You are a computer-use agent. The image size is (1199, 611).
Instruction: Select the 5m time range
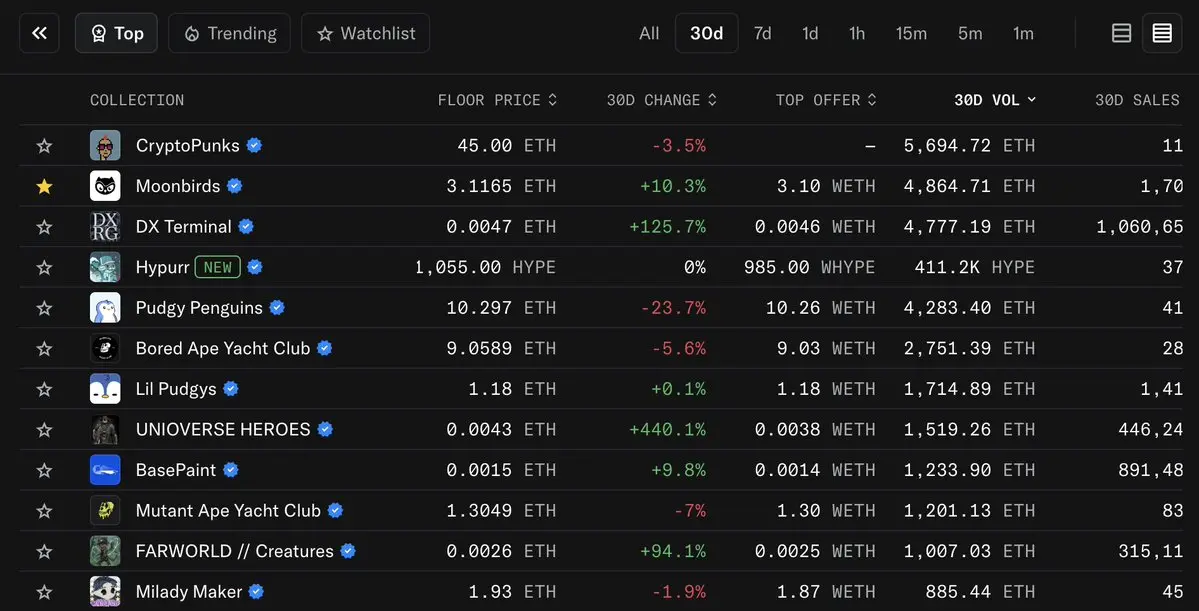coord(970,33)
